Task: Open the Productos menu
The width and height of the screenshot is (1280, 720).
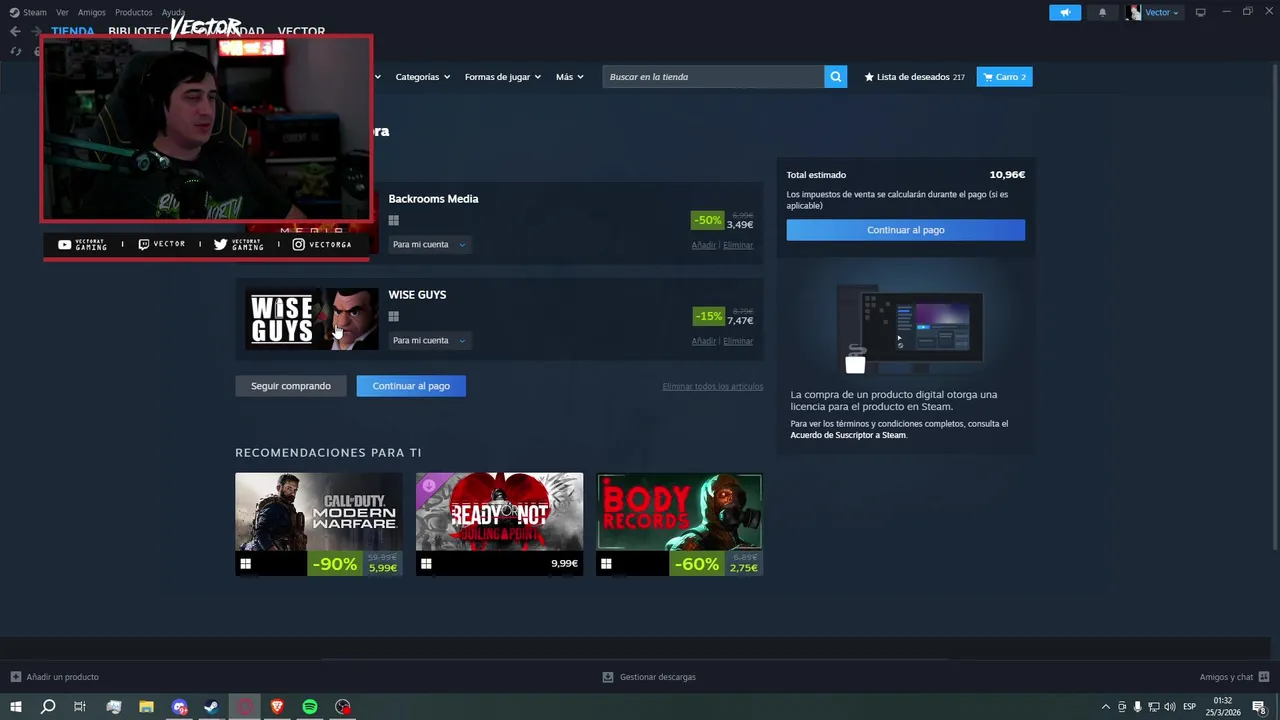Action: (x=133, y=12)
